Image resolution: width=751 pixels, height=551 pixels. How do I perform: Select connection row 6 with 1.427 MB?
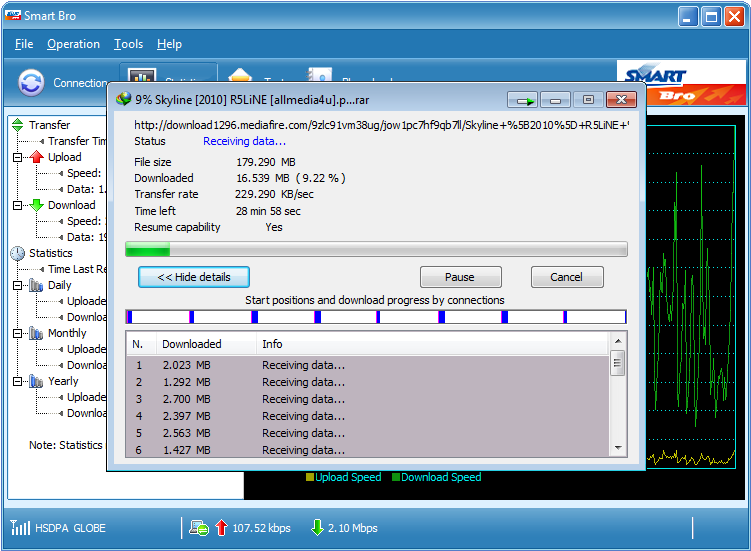coord(367,449)
